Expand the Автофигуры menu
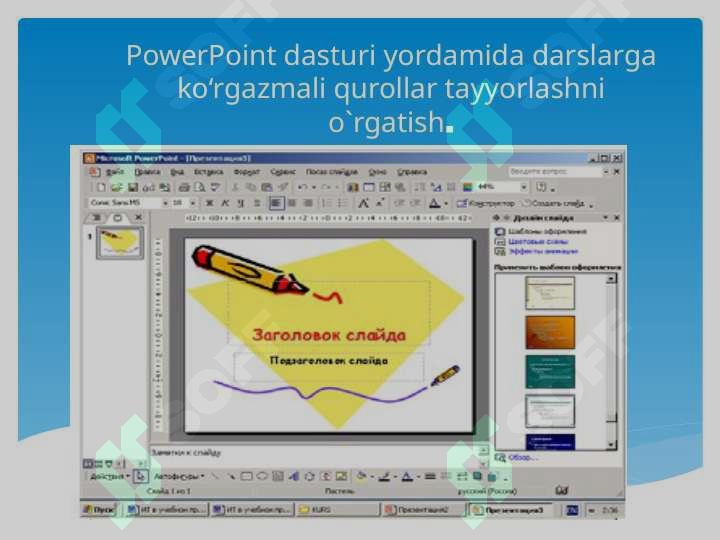 click(x=179, y=476)
